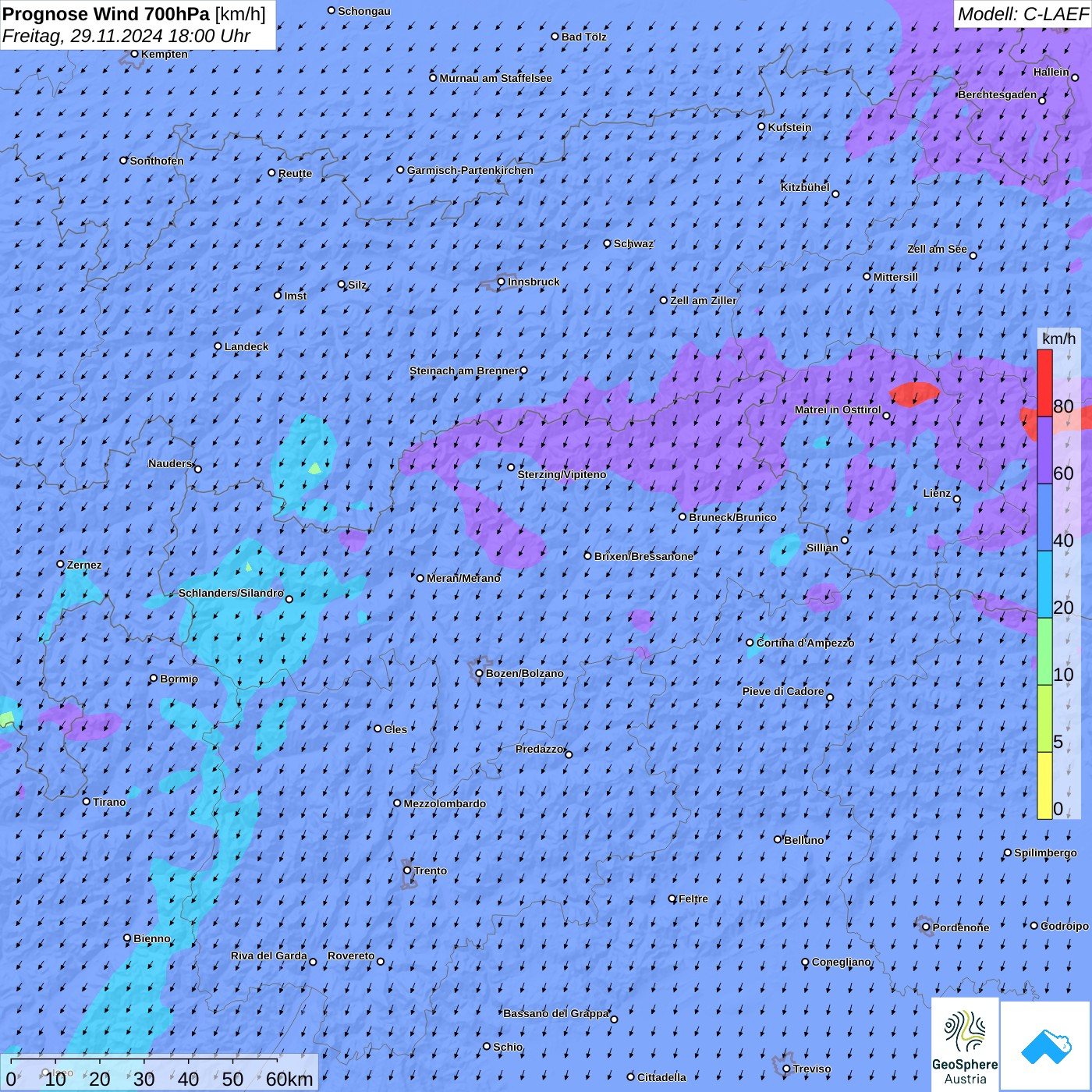This screenshot has width=1092, height=1092.
Task: Click the Modell: C-LAEF label
Action: 1022,14
